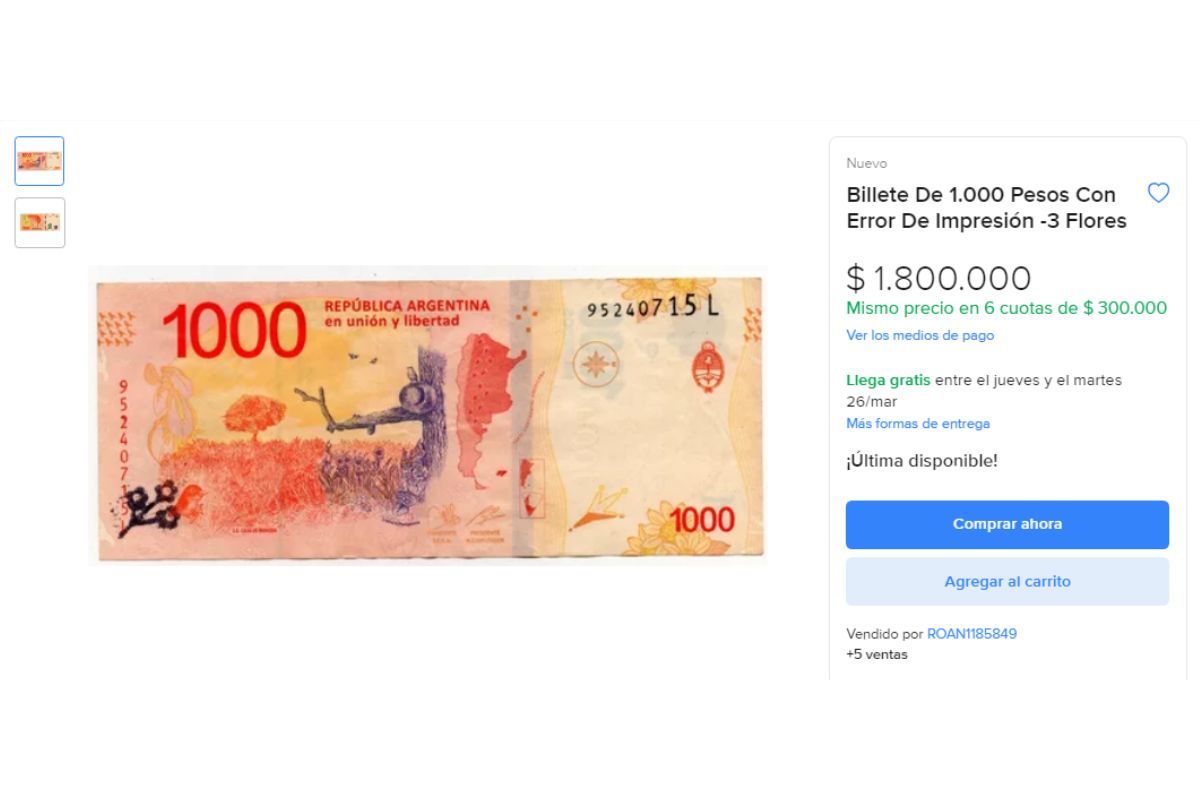The height and width of the screenshot is (800, 1200).
Task: Click the Nuevo condition label
Action: pos(867,163)
